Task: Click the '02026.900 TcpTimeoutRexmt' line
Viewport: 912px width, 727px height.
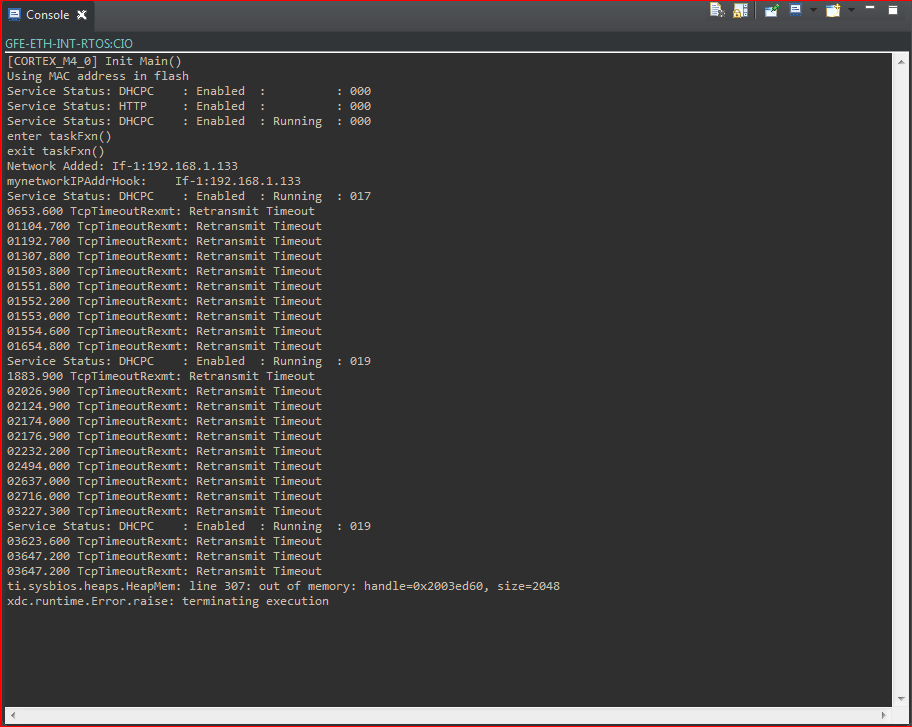Action: (164, 391)
